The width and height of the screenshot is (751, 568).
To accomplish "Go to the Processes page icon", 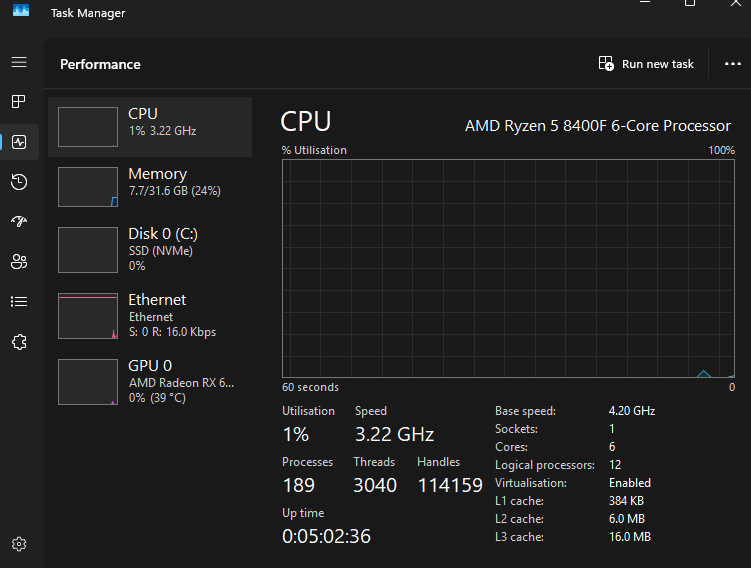I will click(19, 102).
